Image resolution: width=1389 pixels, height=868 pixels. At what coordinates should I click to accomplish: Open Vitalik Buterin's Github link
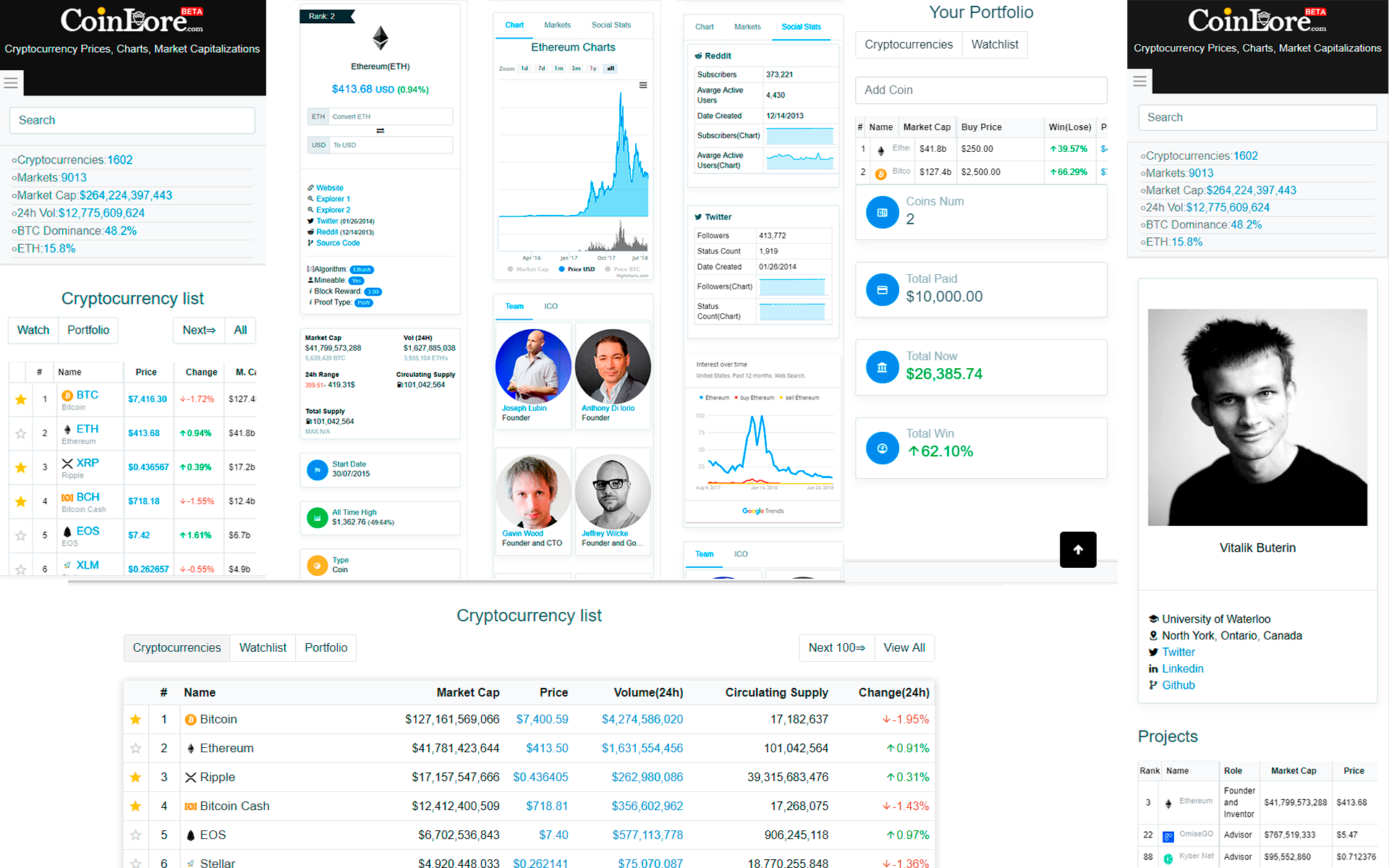pyautogui.click(x=1178, y=686)
